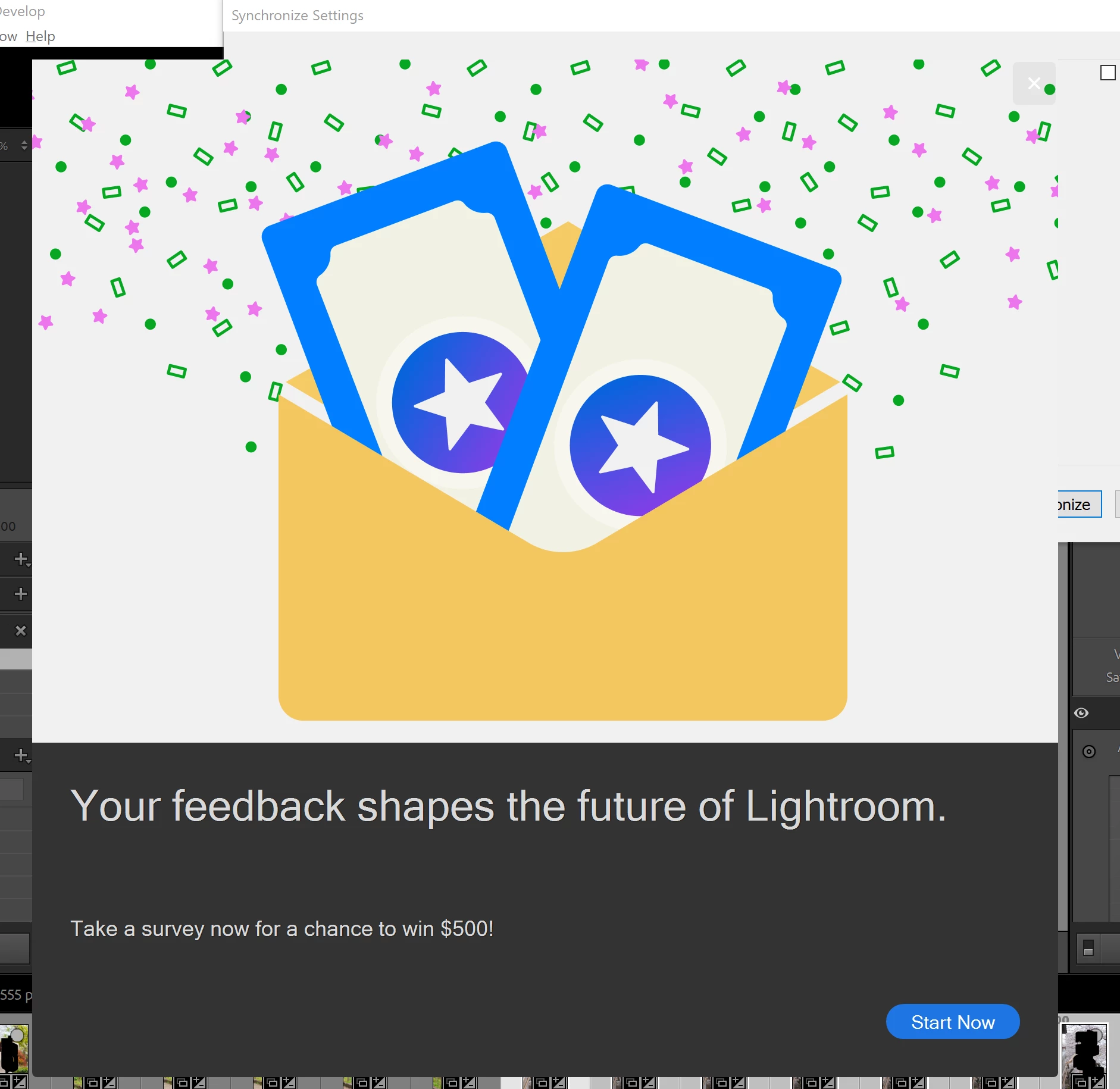Click the Start Now survey button

[953, 1022]
